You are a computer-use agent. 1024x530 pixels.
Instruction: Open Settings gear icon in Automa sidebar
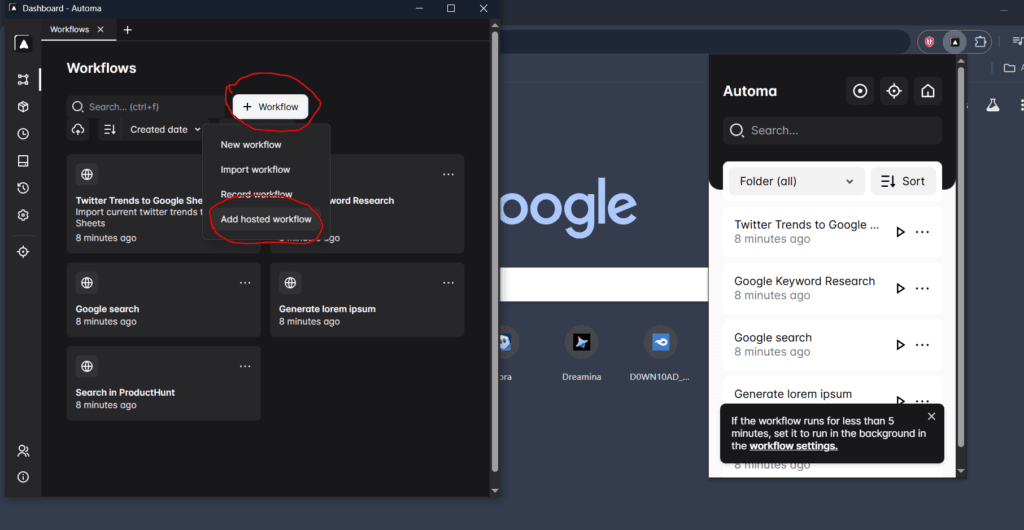(23, 215)
